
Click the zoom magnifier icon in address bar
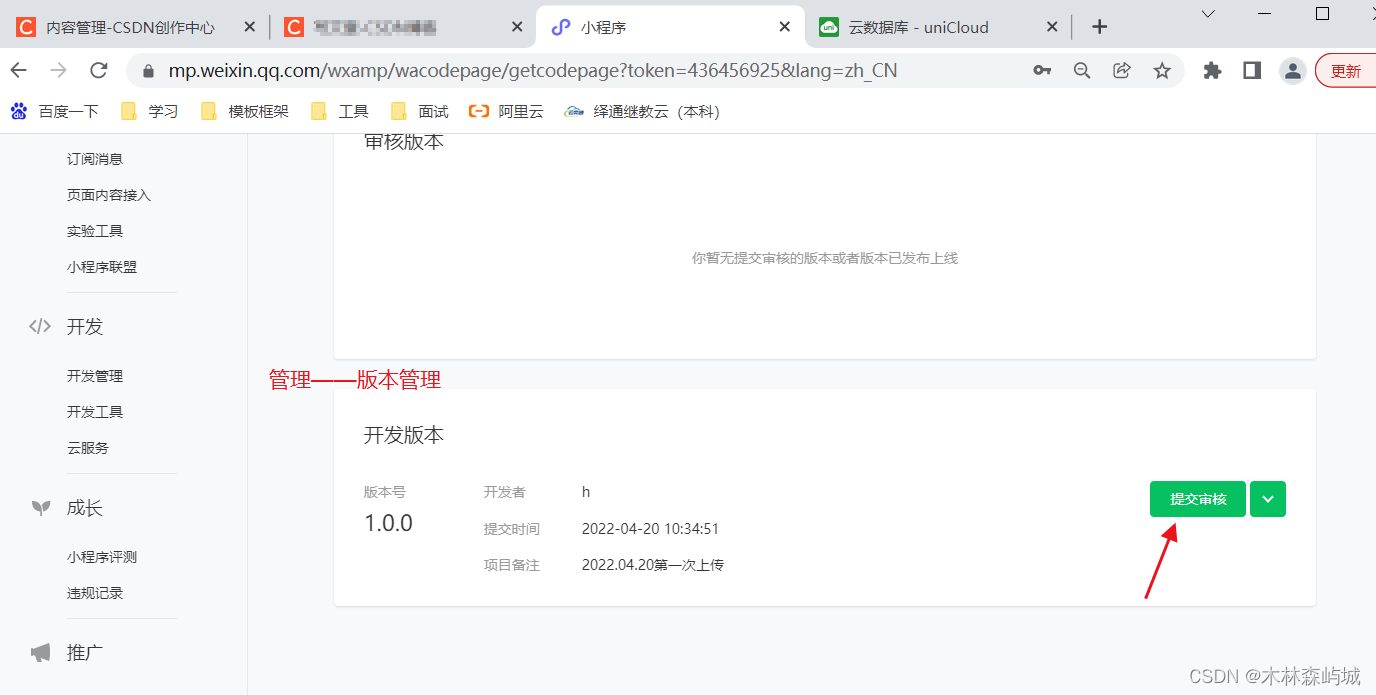(1082, 71)
